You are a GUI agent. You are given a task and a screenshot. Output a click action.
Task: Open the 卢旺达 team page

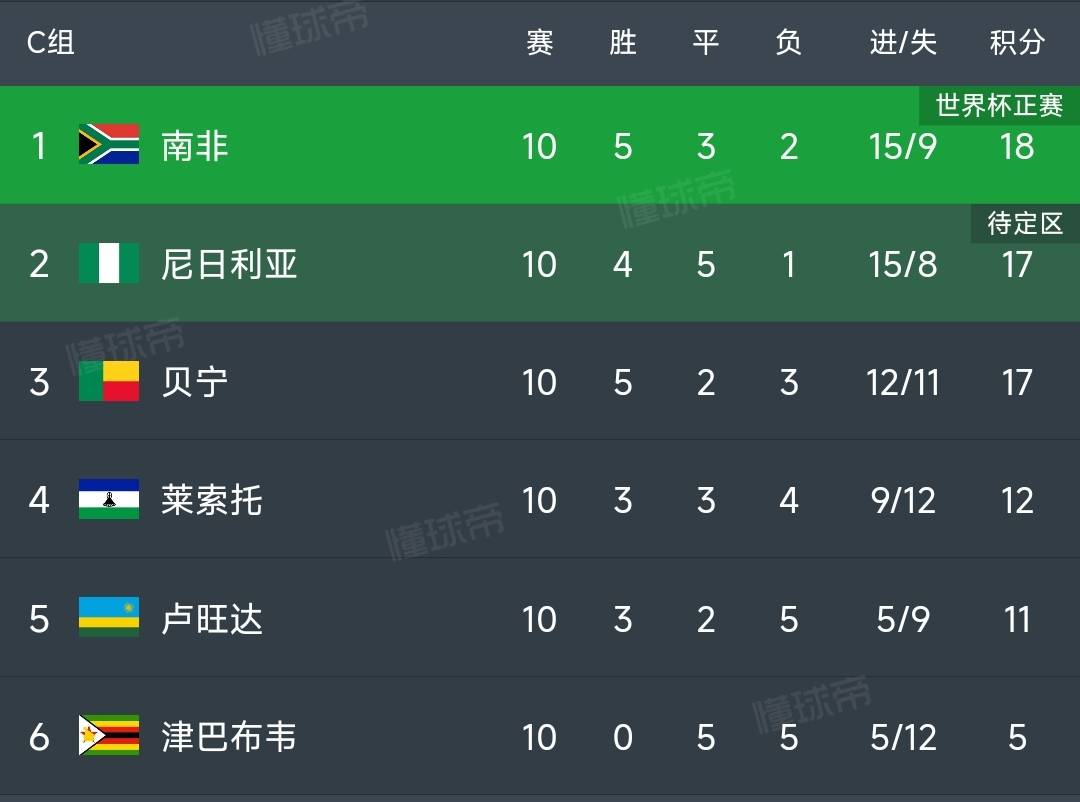pos(212,619)
